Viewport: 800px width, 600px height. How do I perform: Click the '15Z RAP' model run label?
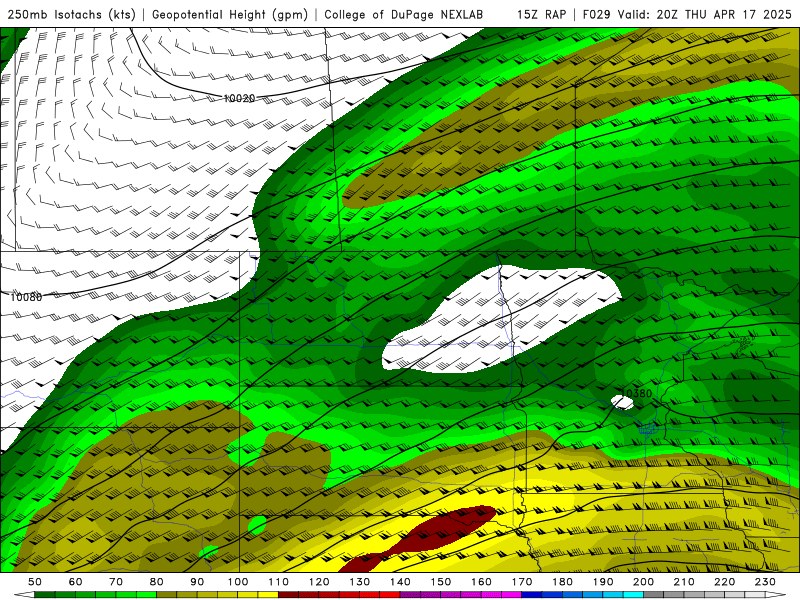pyautogui.click(x=541, y=14)
